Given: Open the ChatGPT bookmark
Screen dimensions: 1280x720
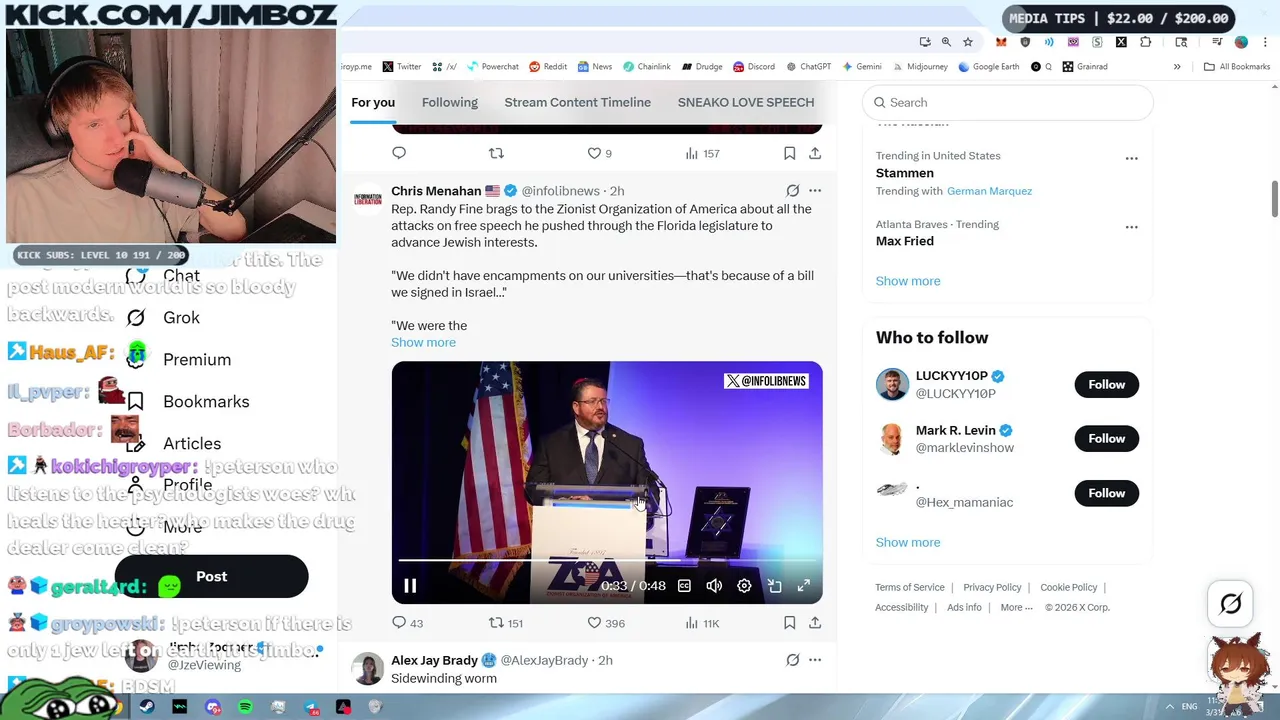Looking at the screenshot, I should tap(808, 67).
